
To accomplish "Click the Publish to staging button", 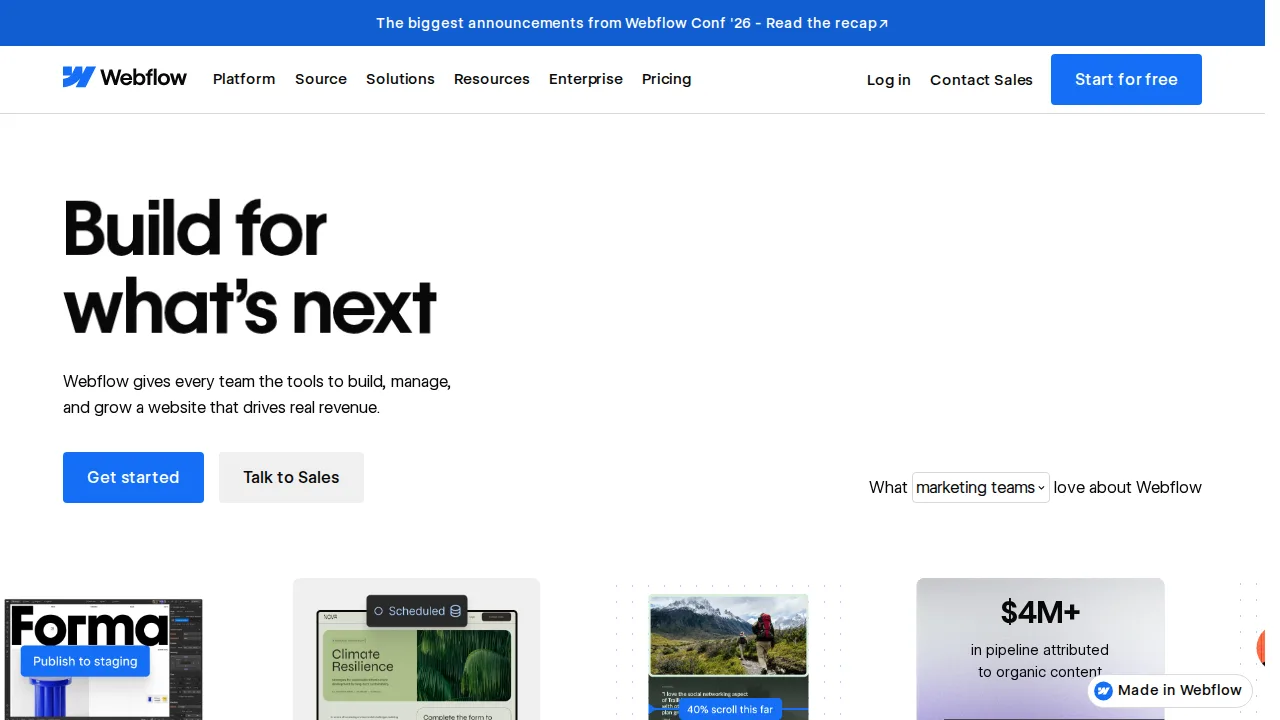I will [85, 661].
